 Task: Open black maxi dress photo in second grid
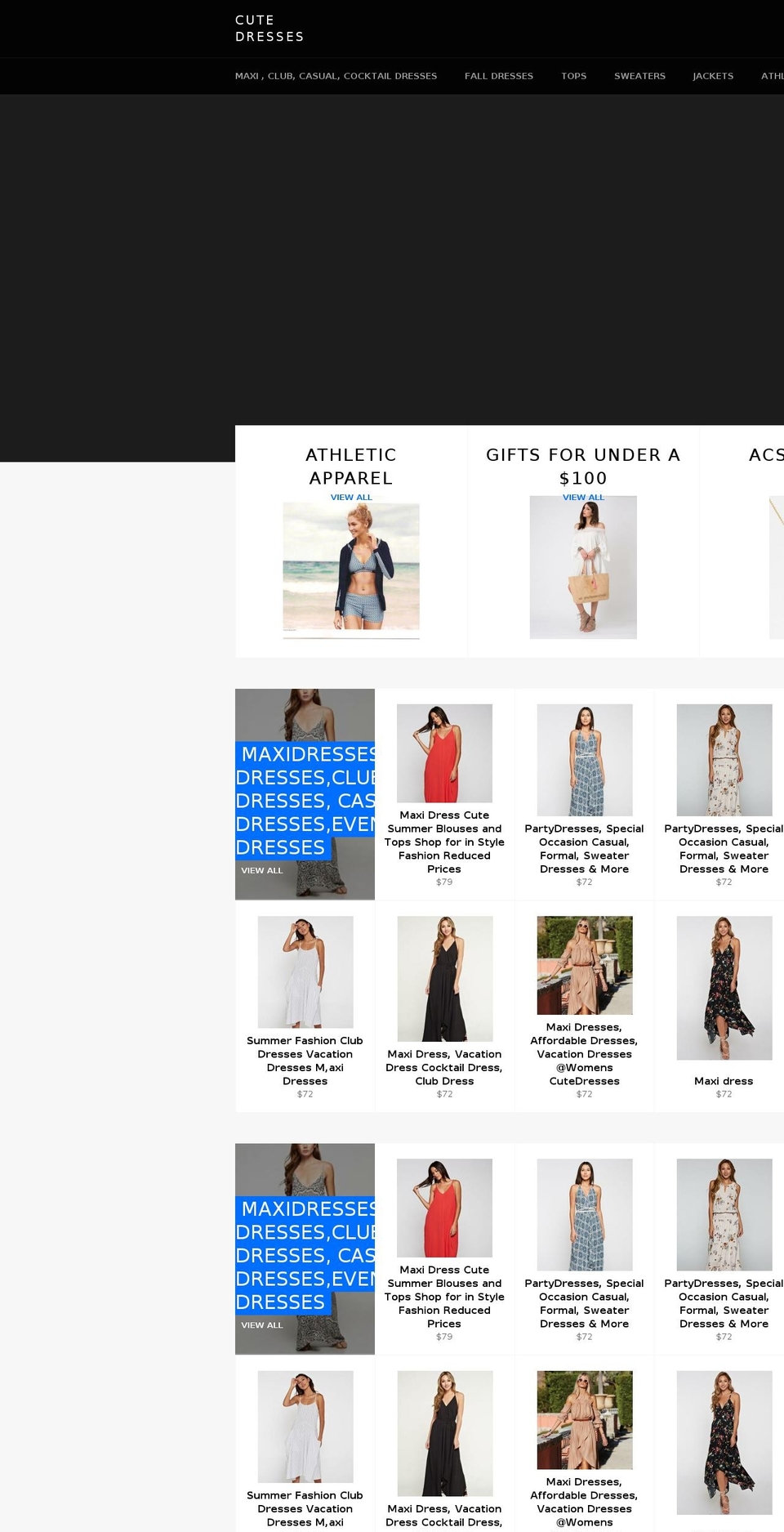[445, 1434]
